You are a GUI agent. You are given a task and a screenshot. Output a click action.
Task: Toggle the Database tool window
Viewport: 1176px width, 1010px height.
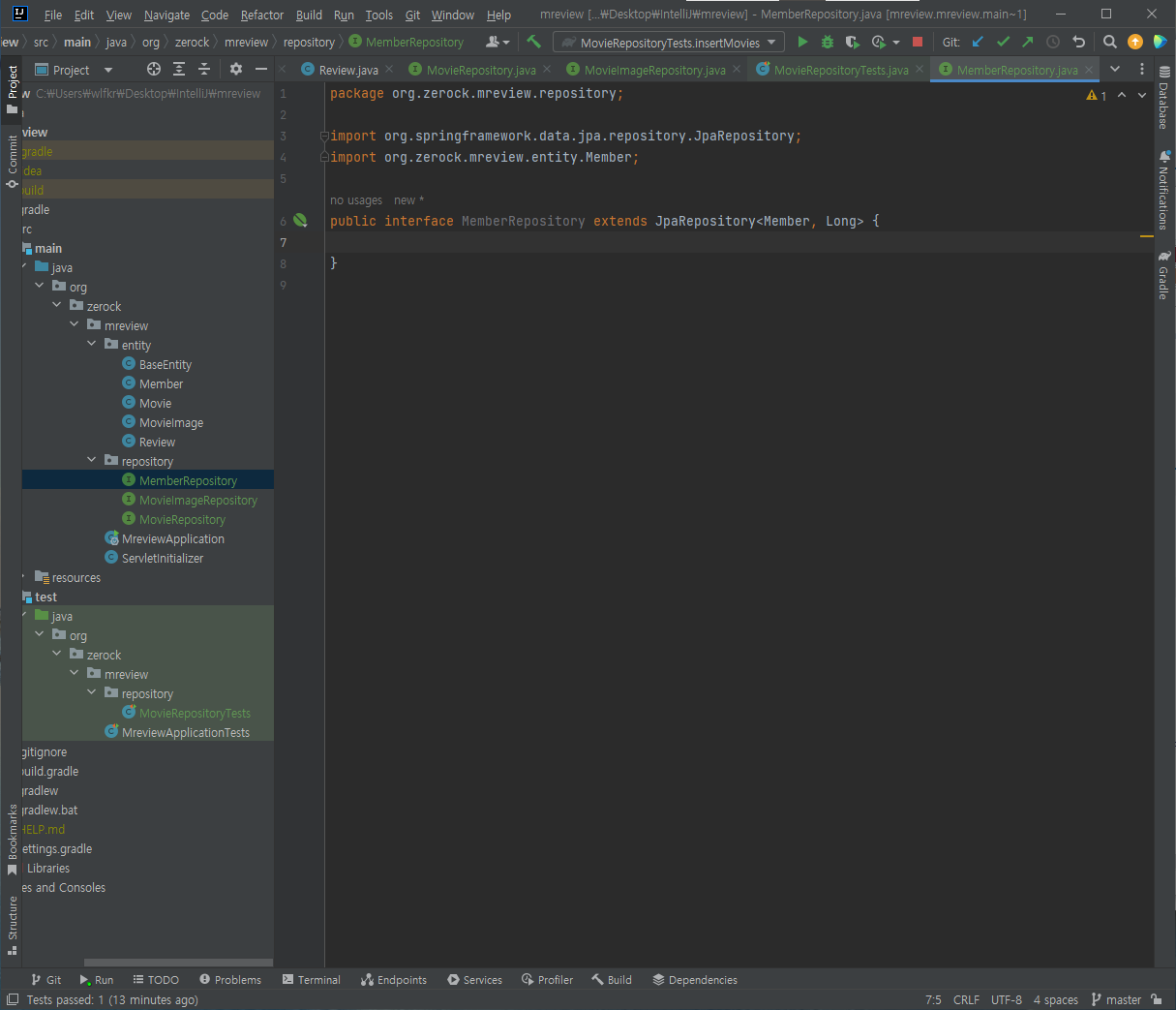pos(1163,98)
